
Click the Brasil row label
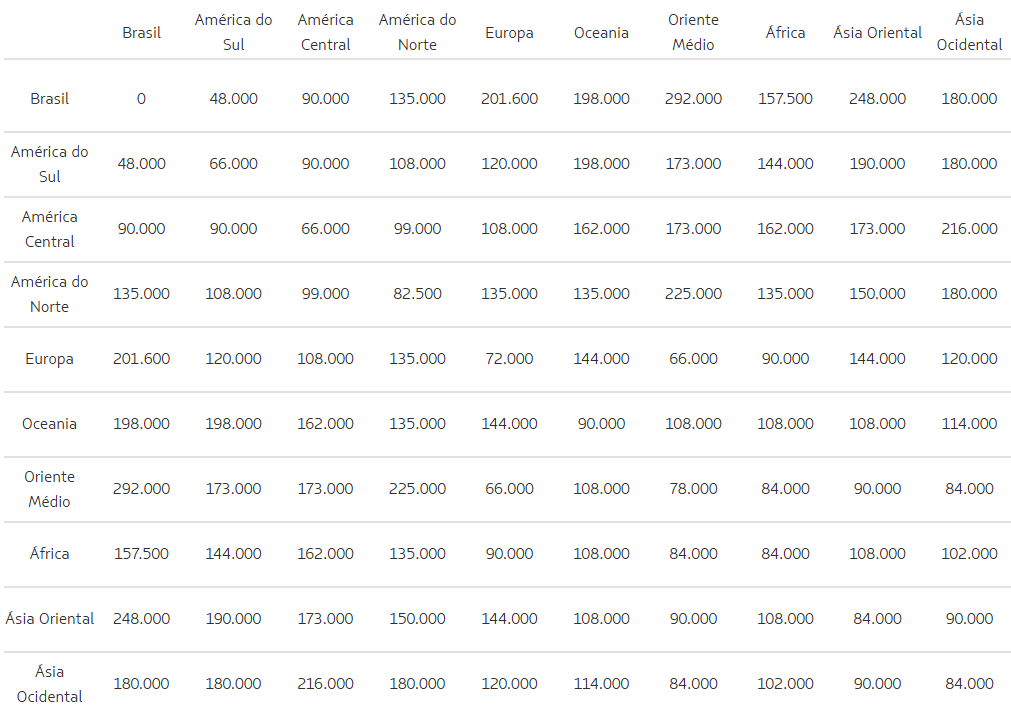pyautogui.click(x=50, y=99)
